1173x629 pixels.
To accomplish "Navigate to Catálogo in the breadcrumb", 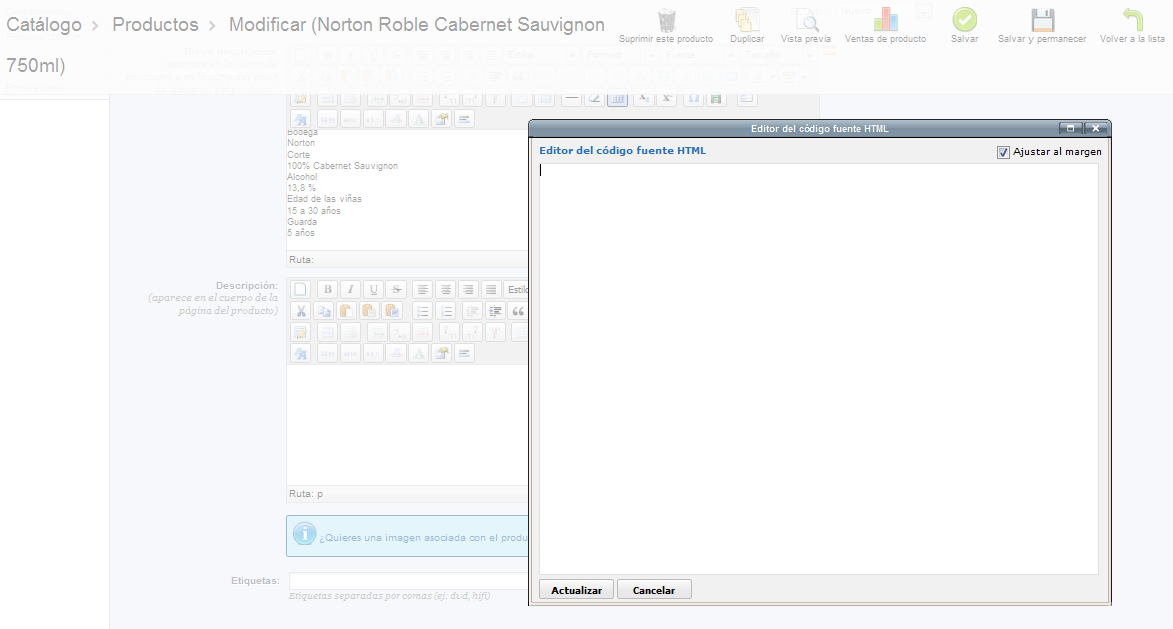I will point(44,24).
